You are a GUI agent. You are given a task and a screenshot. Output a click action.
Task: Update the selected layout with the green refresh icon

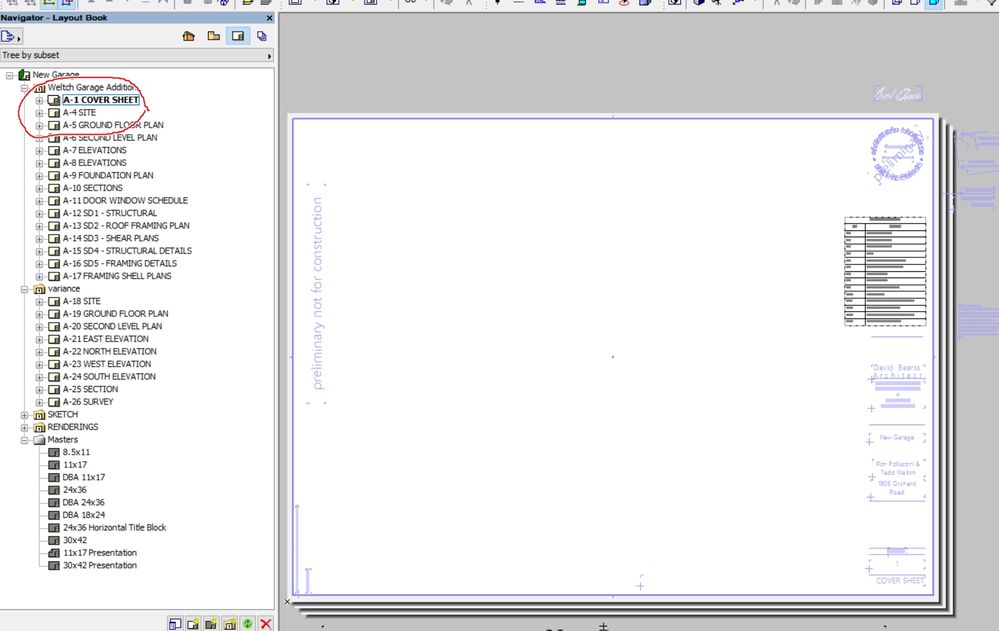(x=248, y=622)
